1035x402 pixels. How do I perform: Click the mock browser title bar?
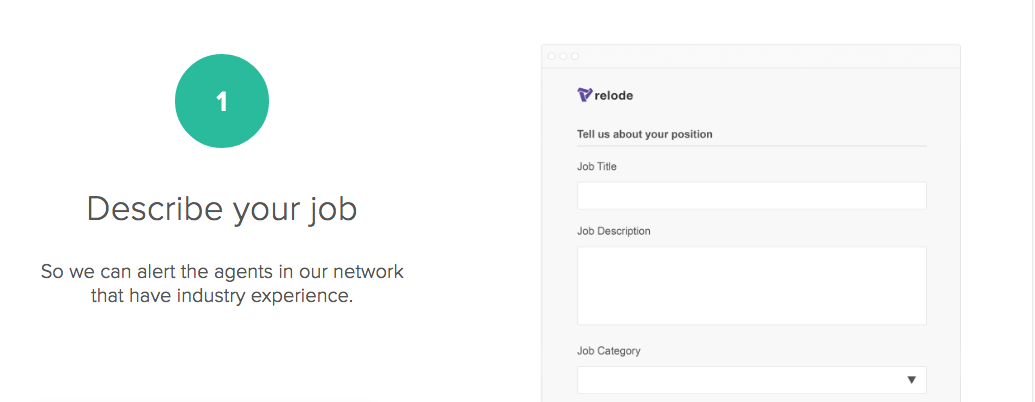click(751, 56)
